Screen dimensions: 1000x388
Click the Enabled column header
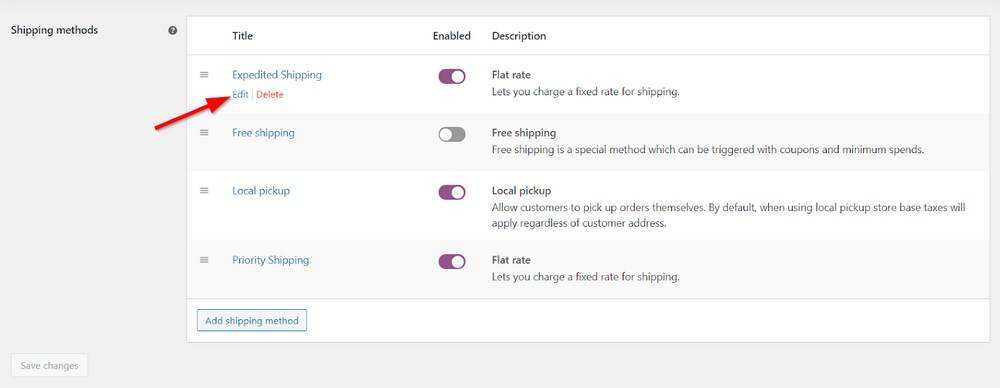click(452, 36)
